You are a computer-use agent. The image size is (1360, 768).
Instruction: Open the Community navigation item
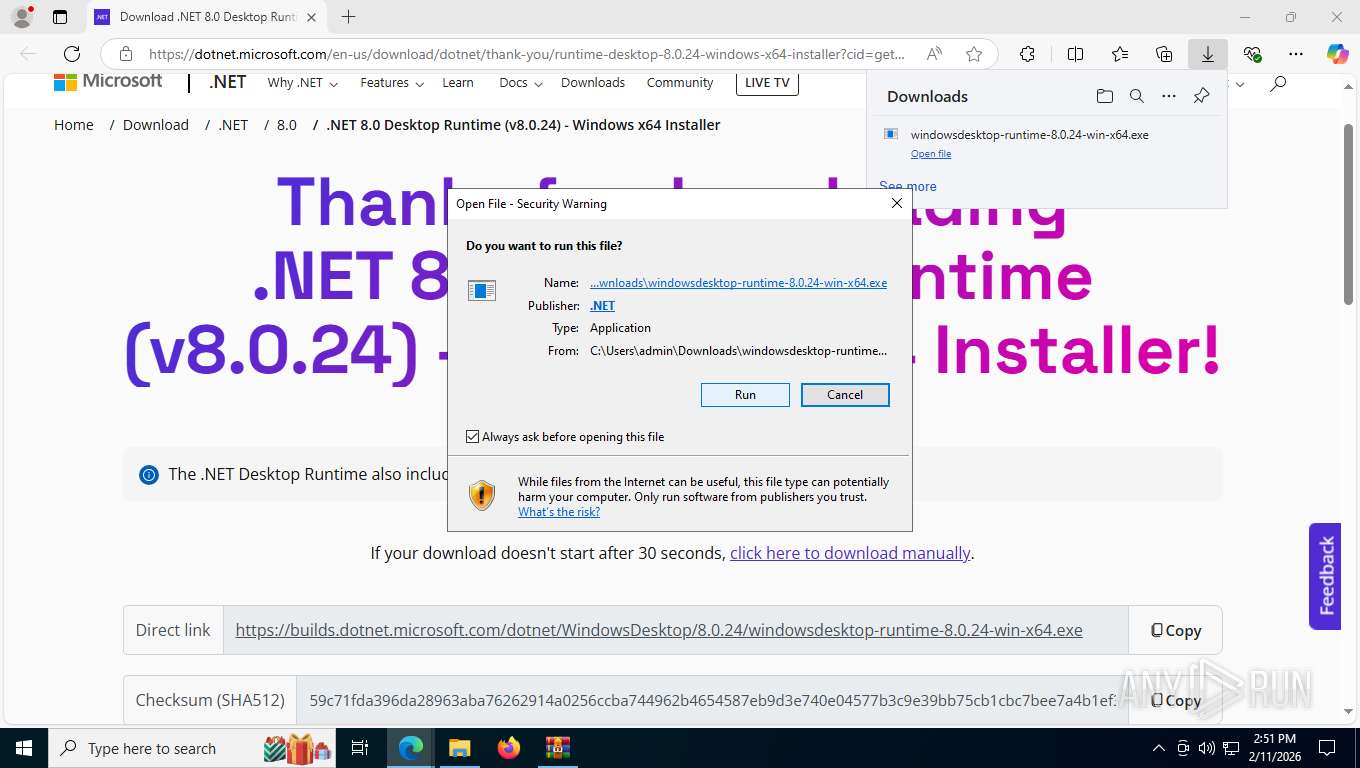click(x=680, y=83)
